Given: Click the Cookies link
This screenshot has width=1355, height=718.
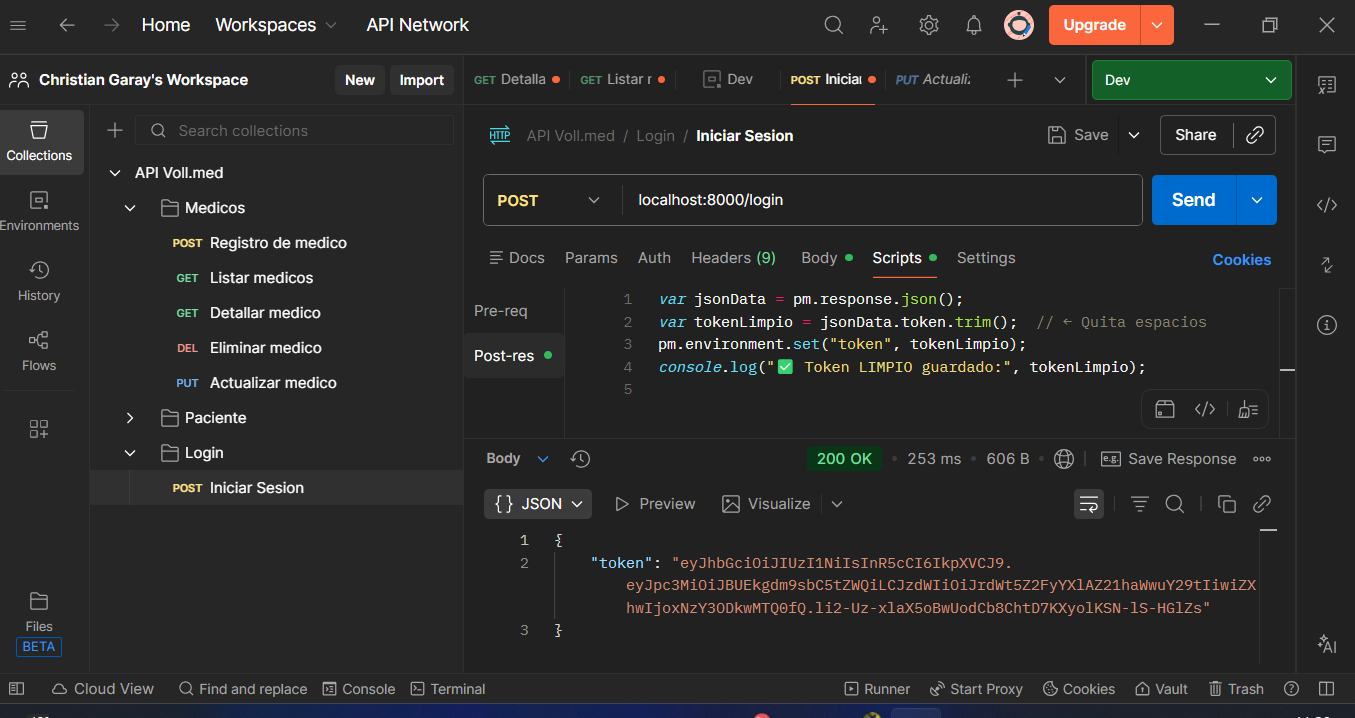Looking at the screenshot, I should pyautogui.click(x=1241, y=259).
